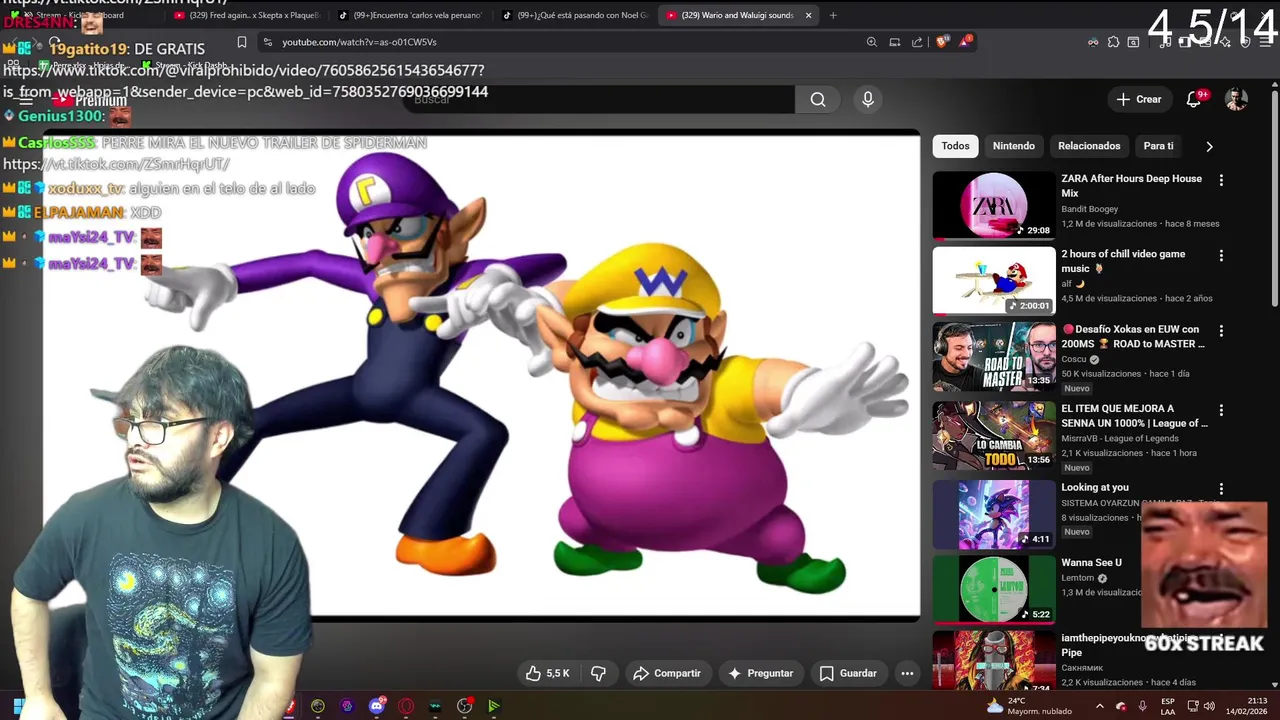Open options menu for SENNA item video
The image size is (1280, 720).
coord(1221,410)
